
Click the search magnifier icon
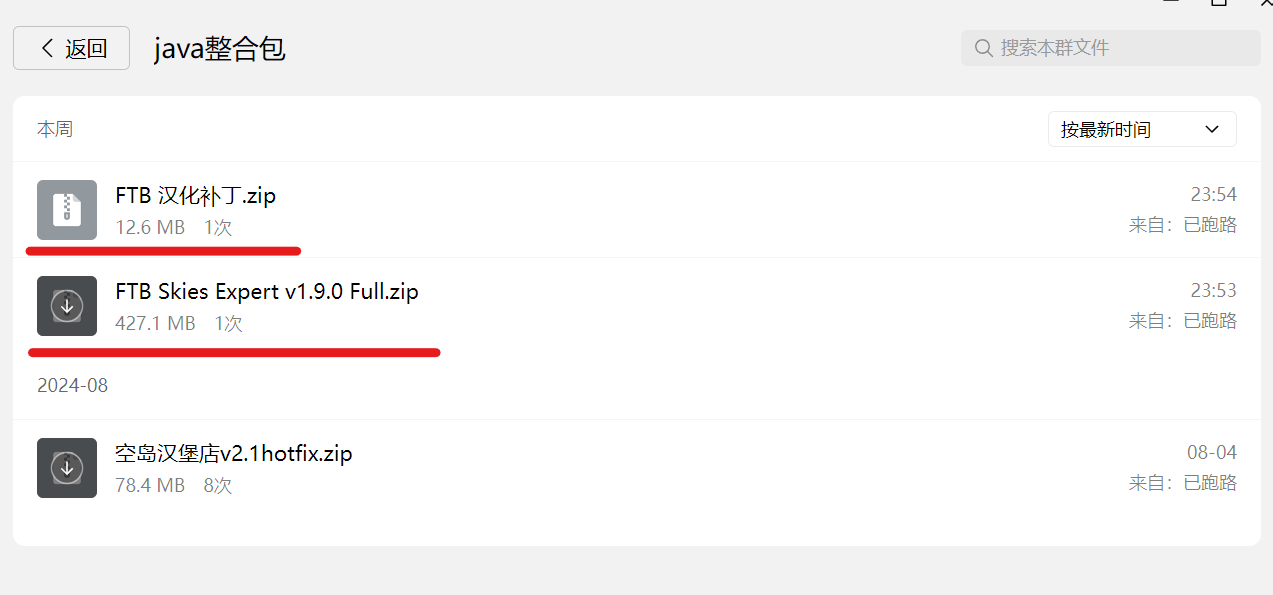point(984,48)
